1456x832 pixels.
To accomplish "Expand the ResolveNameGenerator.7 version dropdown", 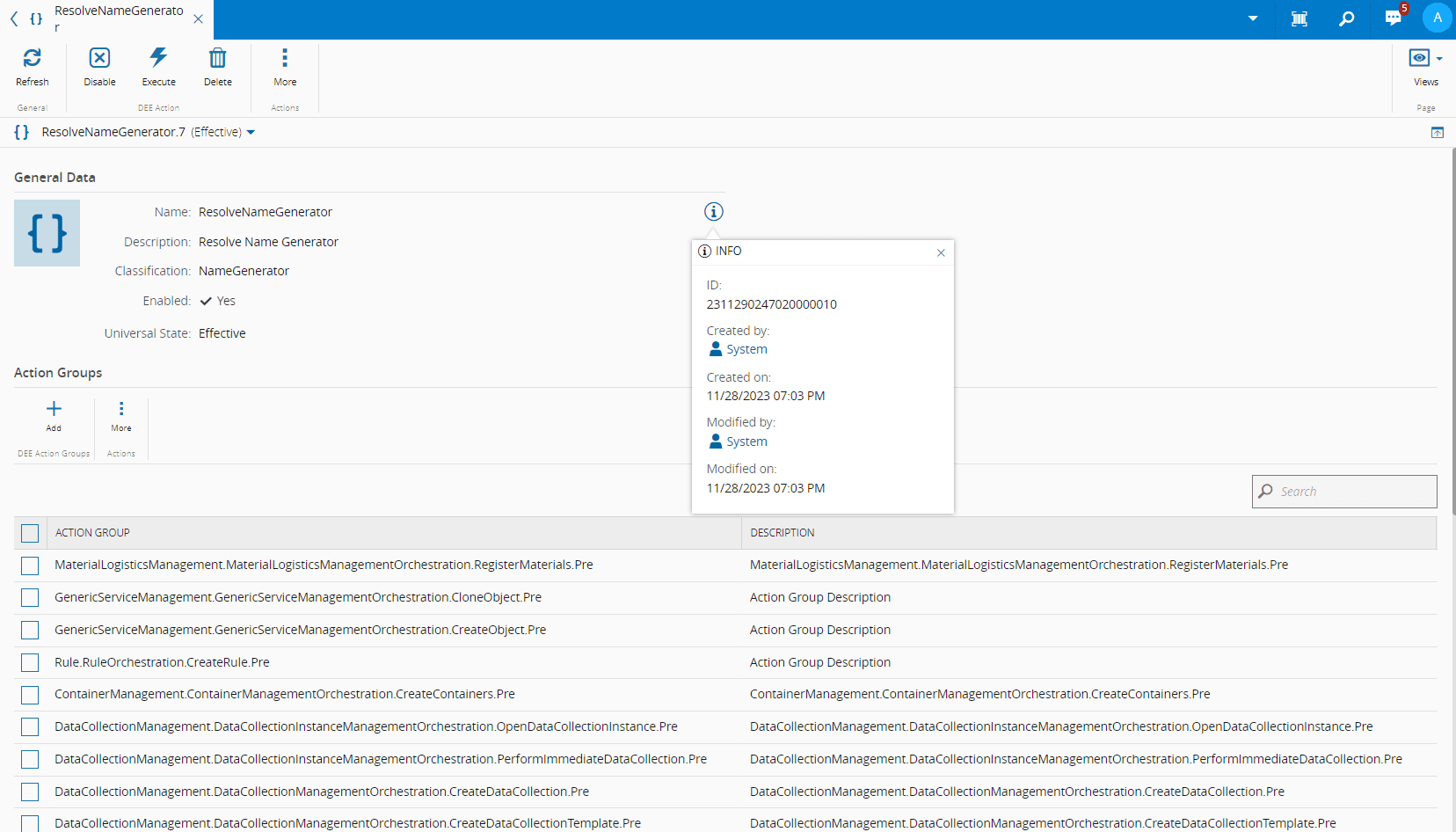I will [251, 133].
